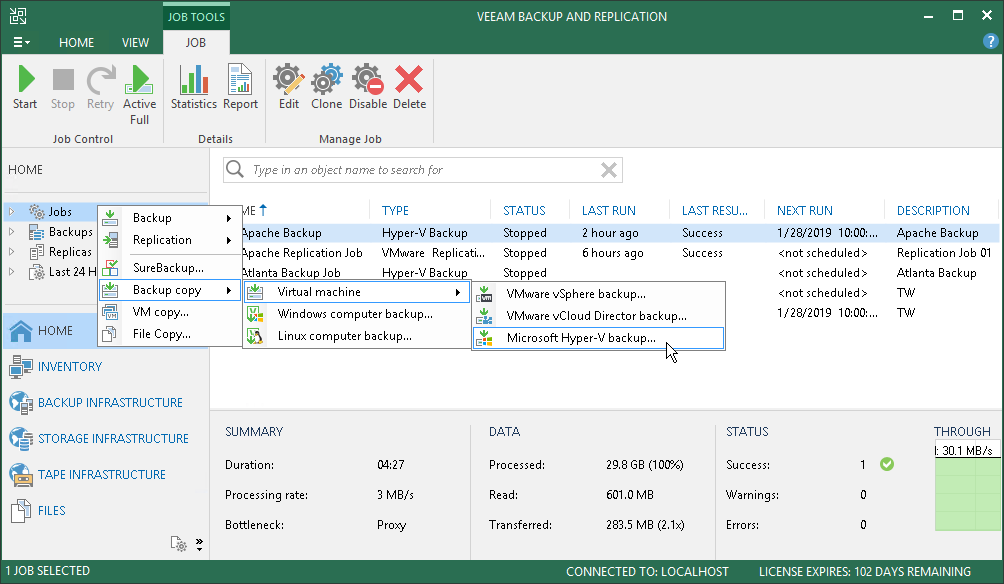Select VMware vSphere backup...
The image size is (1004, 584).
coord(599,294)
